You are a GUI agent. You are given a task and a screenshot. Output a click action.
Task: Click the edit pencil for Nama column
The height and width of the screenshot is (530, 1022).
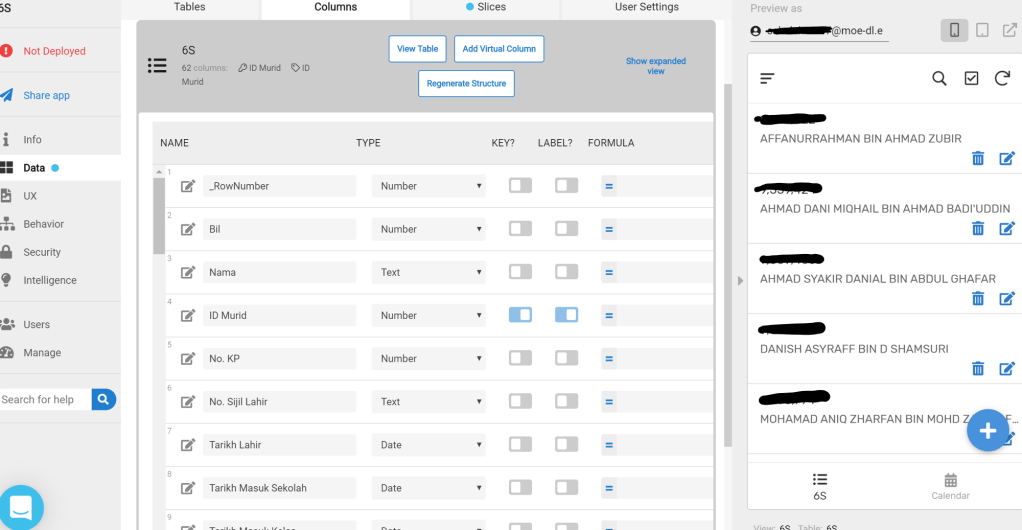[x=188, y=272]
